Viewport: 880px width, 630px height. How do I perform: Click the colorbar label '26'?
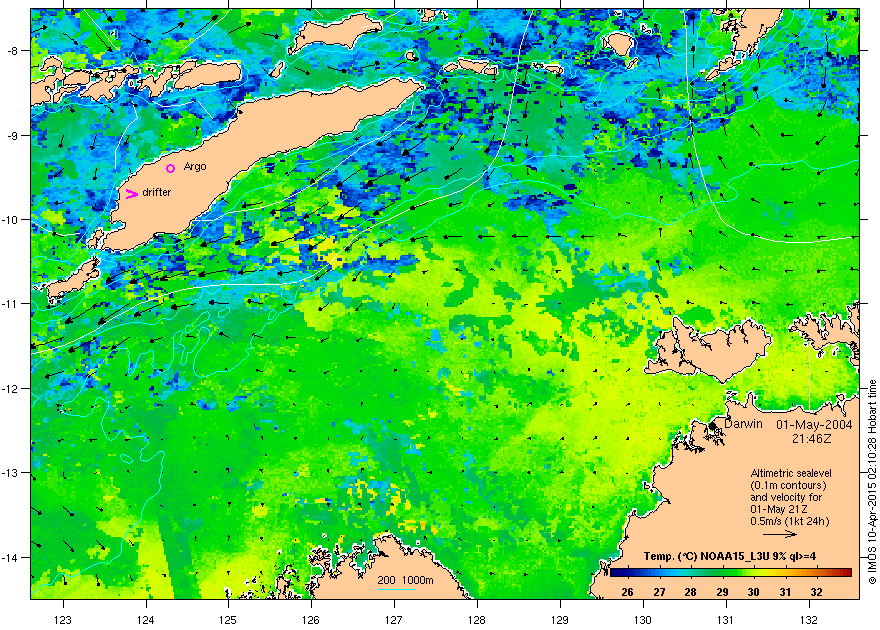click(627, 592)
